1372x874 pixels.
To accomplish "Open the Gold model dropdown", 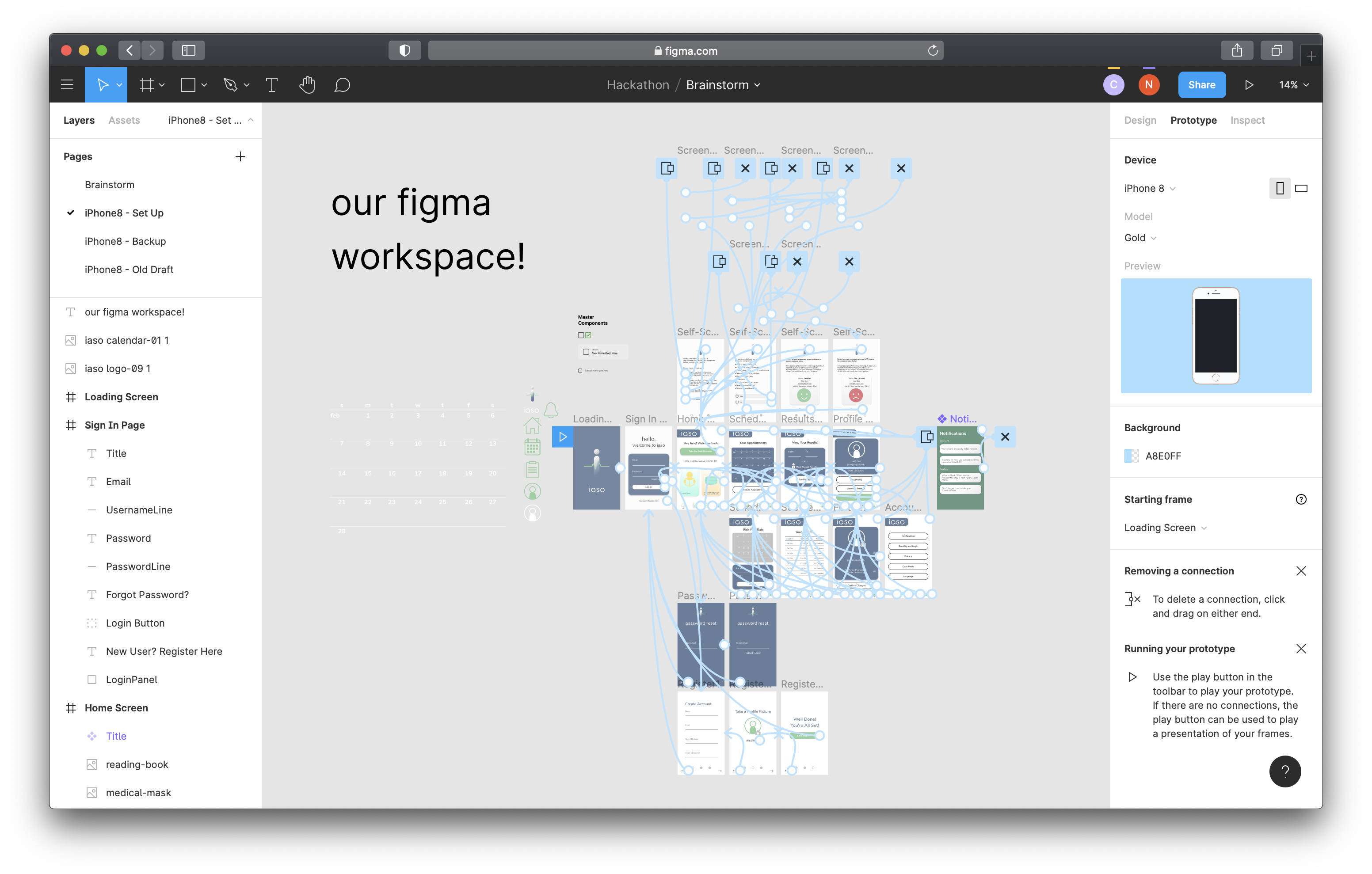I will tap(1140, 238).
